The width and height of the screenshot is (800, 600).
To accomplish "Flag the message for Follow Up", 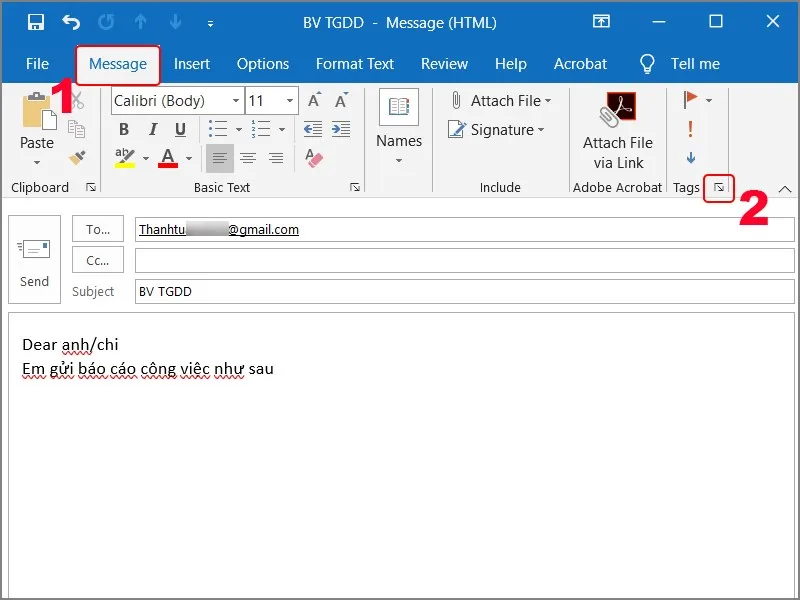I will (x=689, y=100).
